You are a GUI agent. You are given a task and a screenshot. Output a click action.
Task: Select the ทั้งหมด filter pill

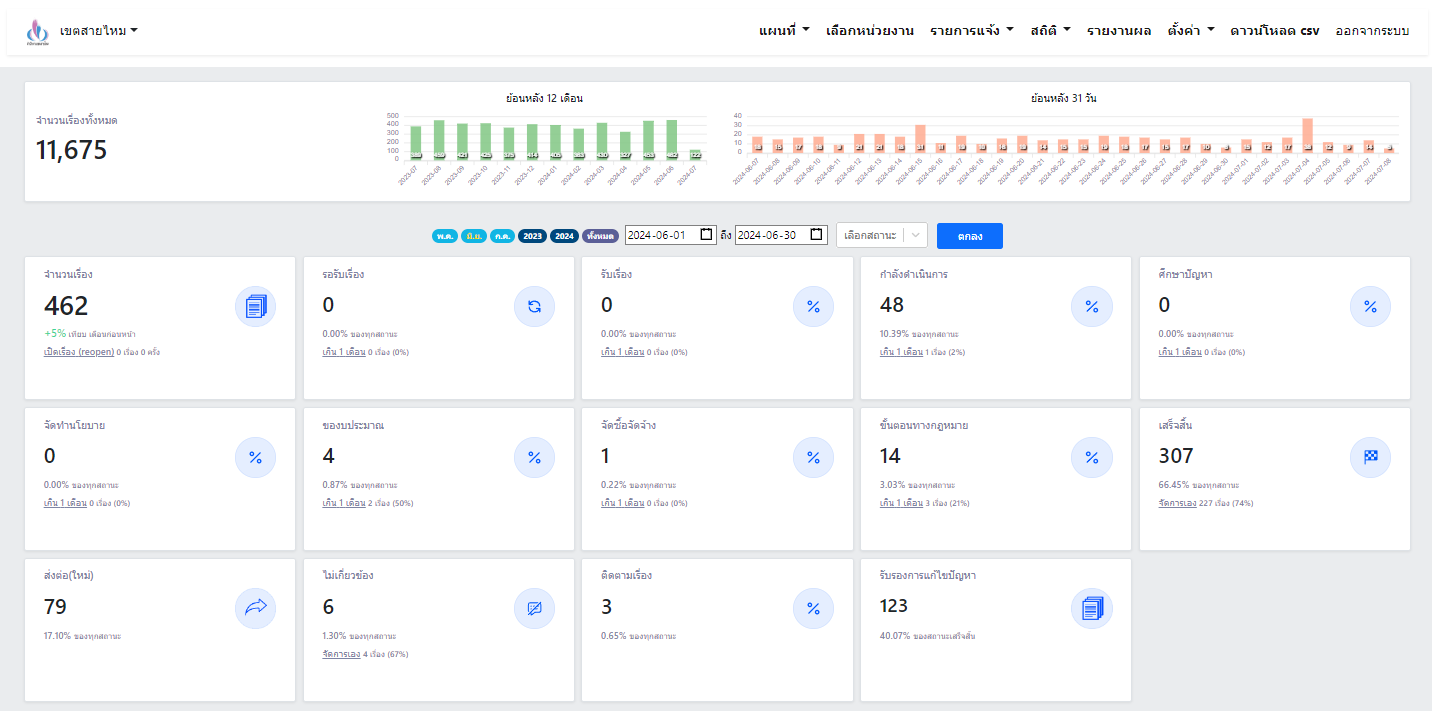600,236
